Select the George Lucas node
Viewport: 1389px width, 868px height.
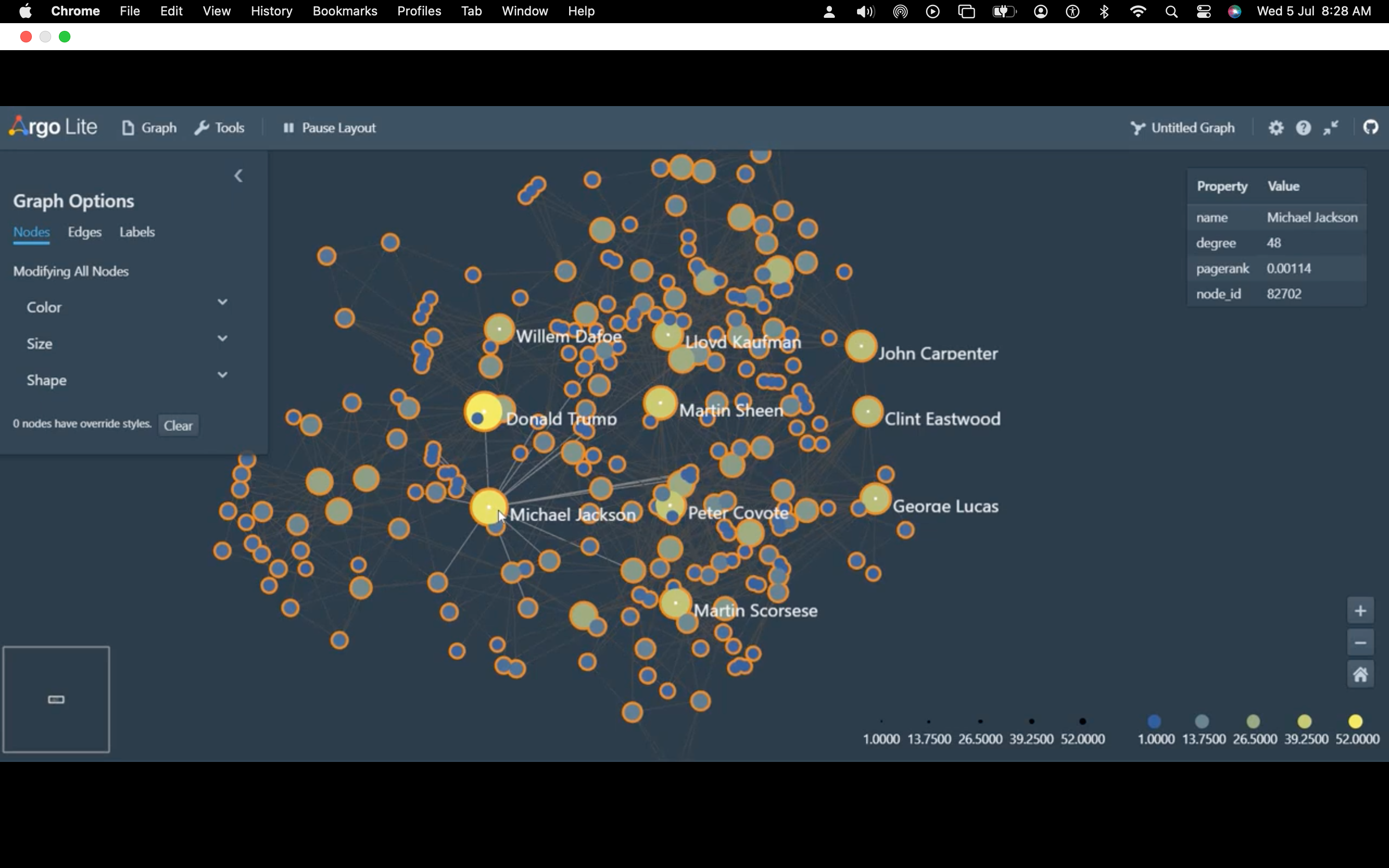(875, 498)
